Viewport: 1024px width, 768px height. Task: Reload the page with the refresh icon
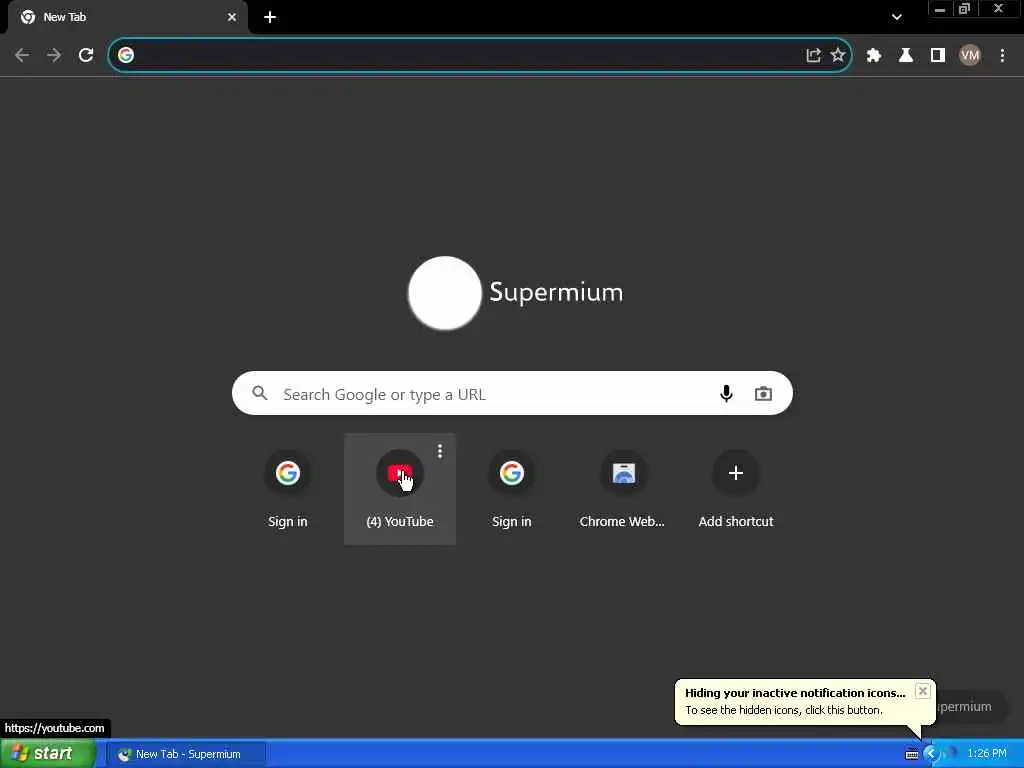point(86,55)
